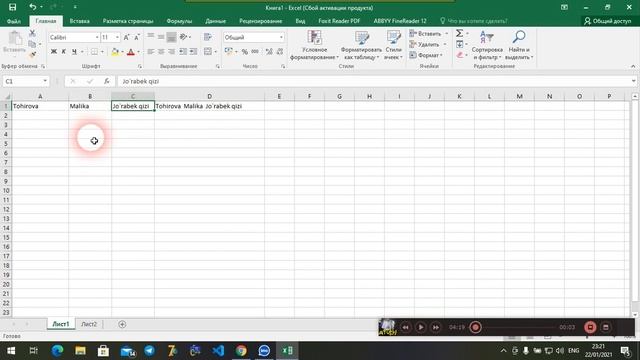The image size is (640, 360).
Task: Increase the font size
Action: [127, 37]
